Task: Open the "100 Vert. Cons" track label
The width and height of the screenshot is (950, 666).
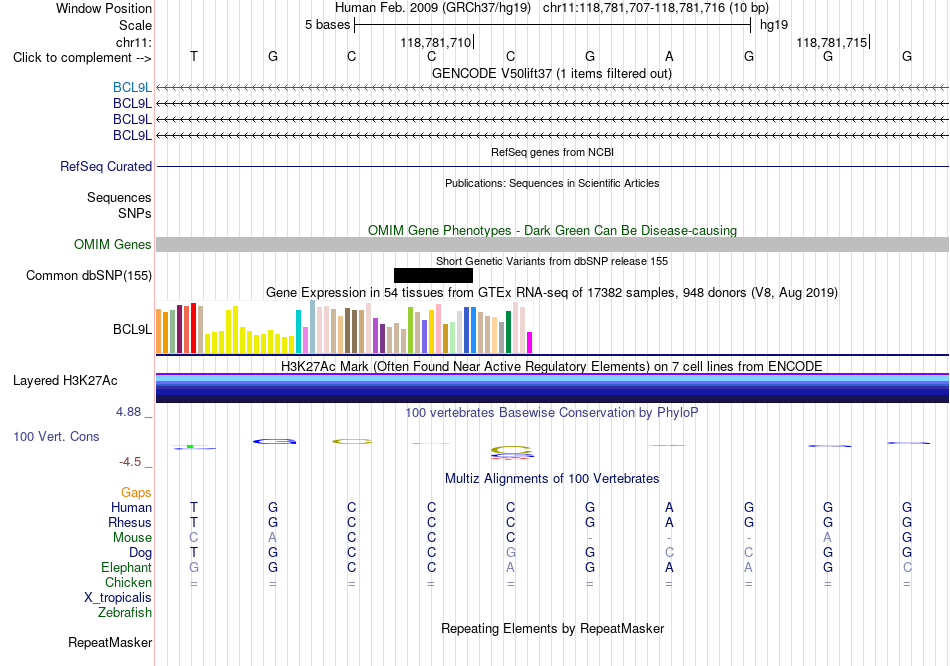Action: tap(56, 436)
